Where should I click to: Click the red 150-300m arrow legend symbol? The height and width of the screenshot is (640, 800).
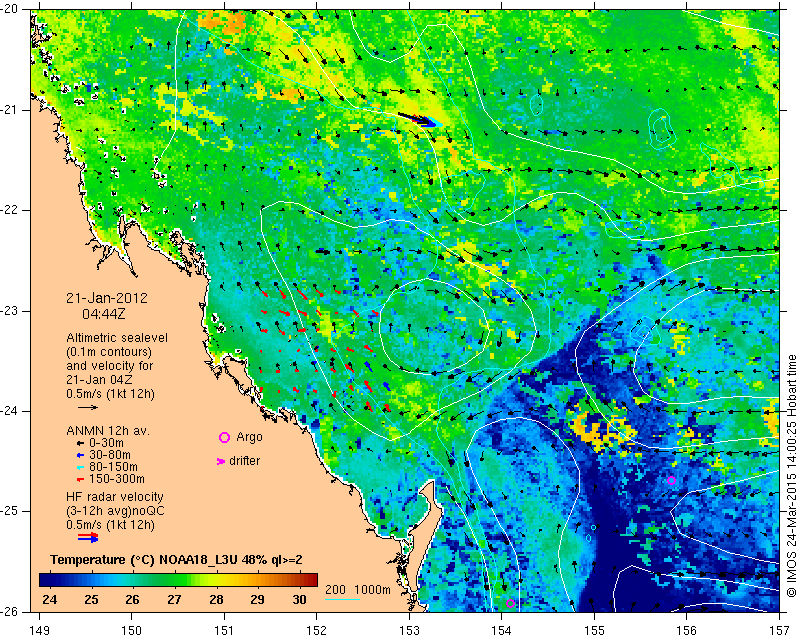(x=80, y=480)
